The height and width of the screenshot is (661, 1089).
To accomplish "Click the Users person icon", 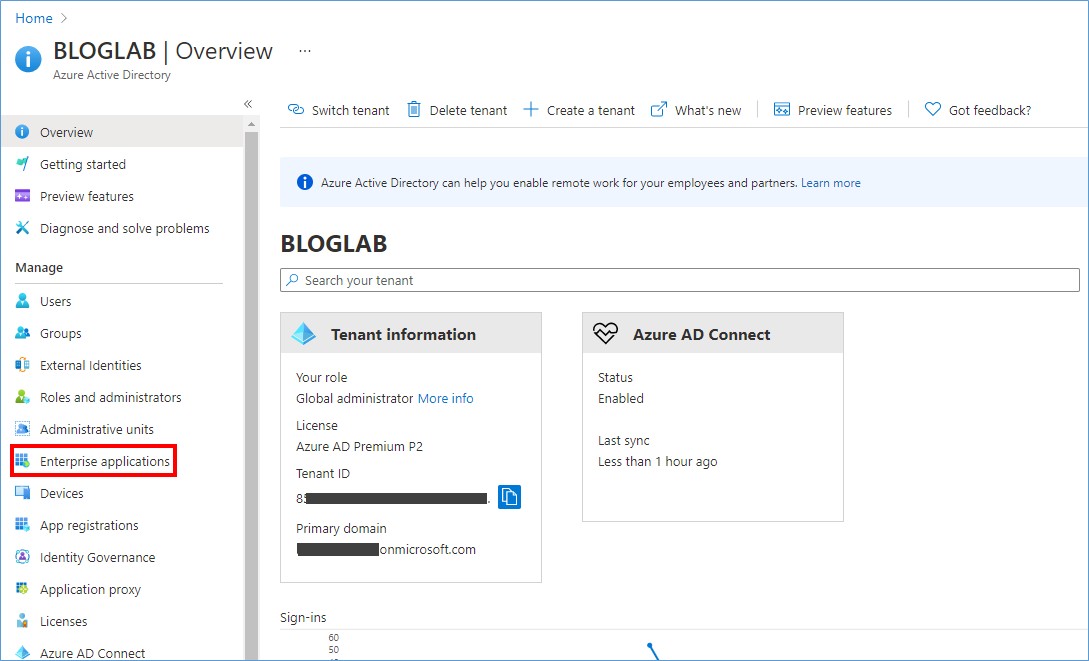I will [22, 301].
